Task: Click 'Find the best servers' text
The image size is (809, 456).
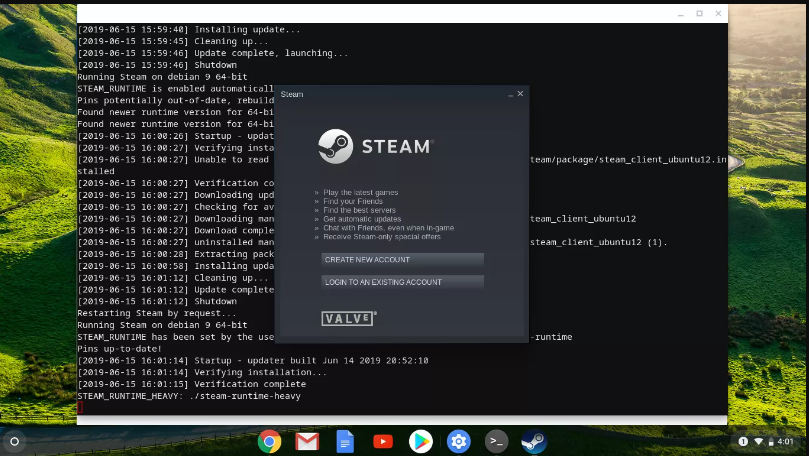Action: tap(359, 210)
